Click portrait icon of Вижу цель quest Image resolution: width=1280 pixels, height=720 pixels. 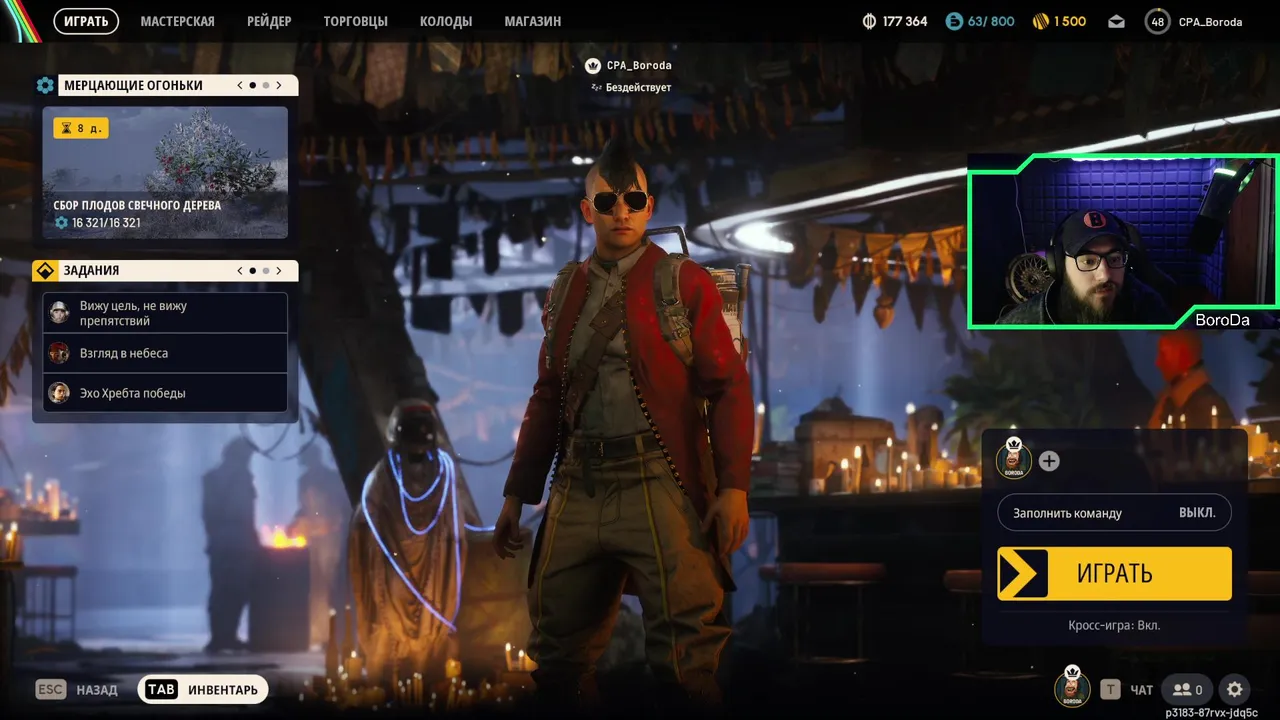pos(59,312)
